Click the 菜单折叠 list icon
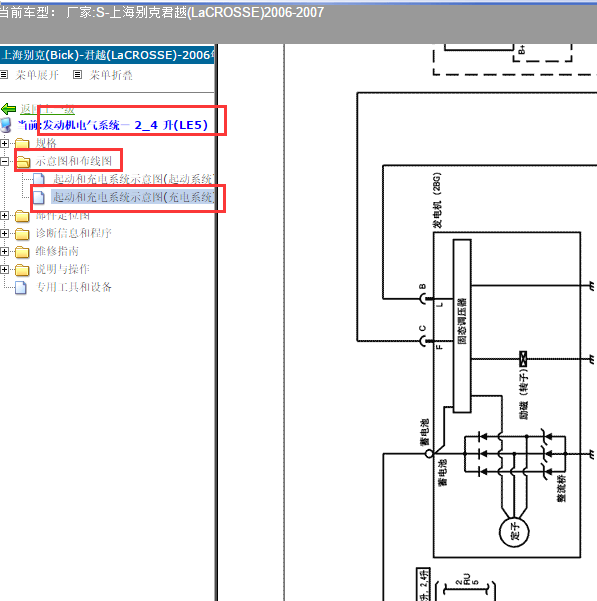The image size is (597, 601). 77,75
